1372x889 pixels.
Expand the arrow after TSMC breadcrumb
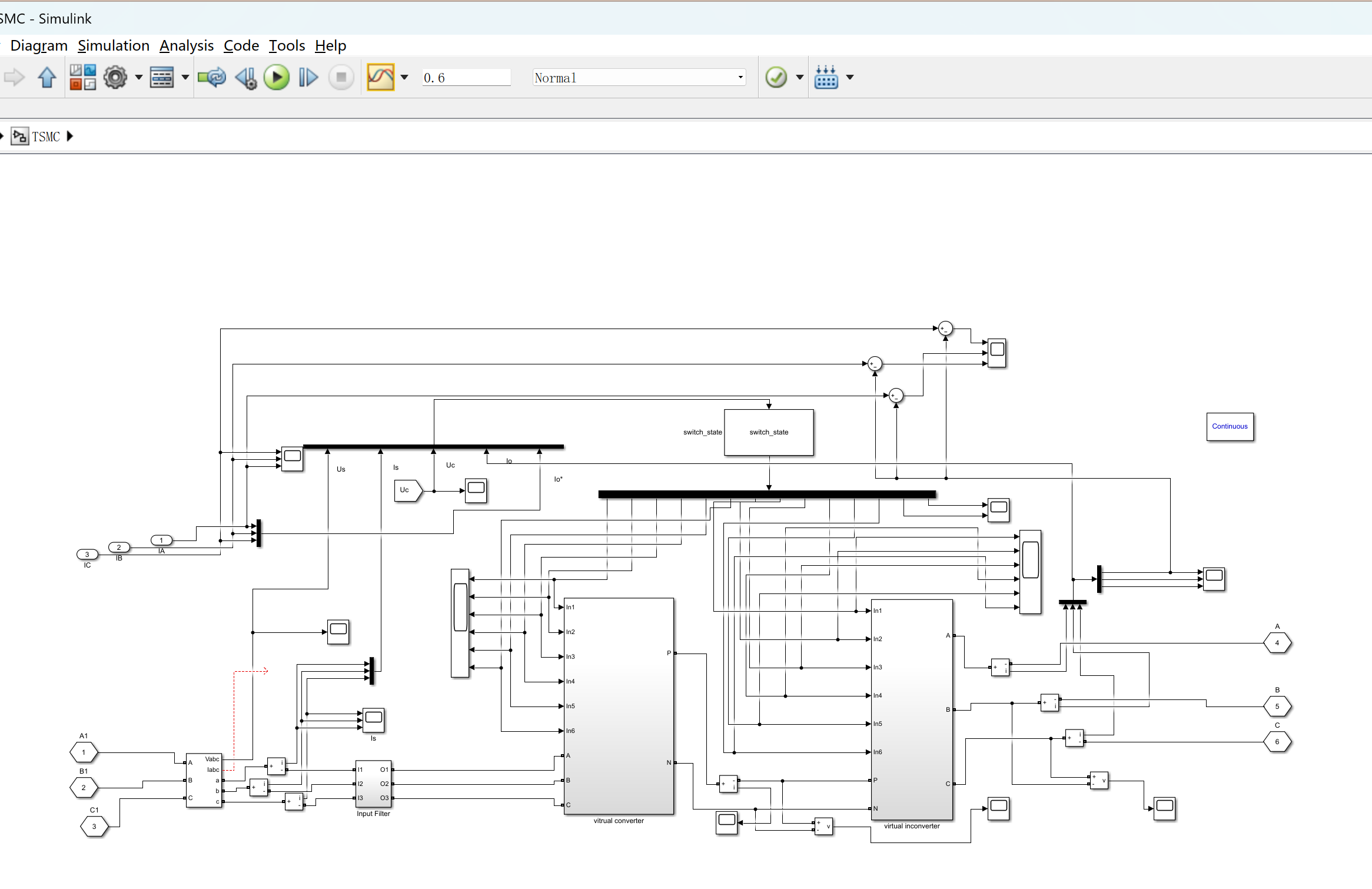[70, 136]
